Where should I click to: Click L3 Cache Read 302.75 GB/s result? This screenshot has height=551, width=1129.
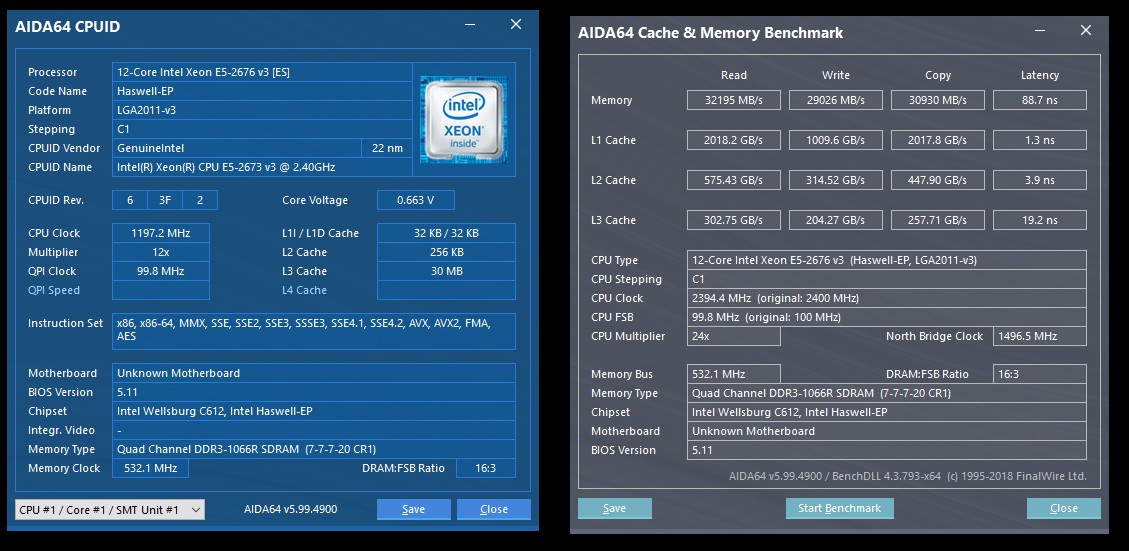[x=734, y=220]
